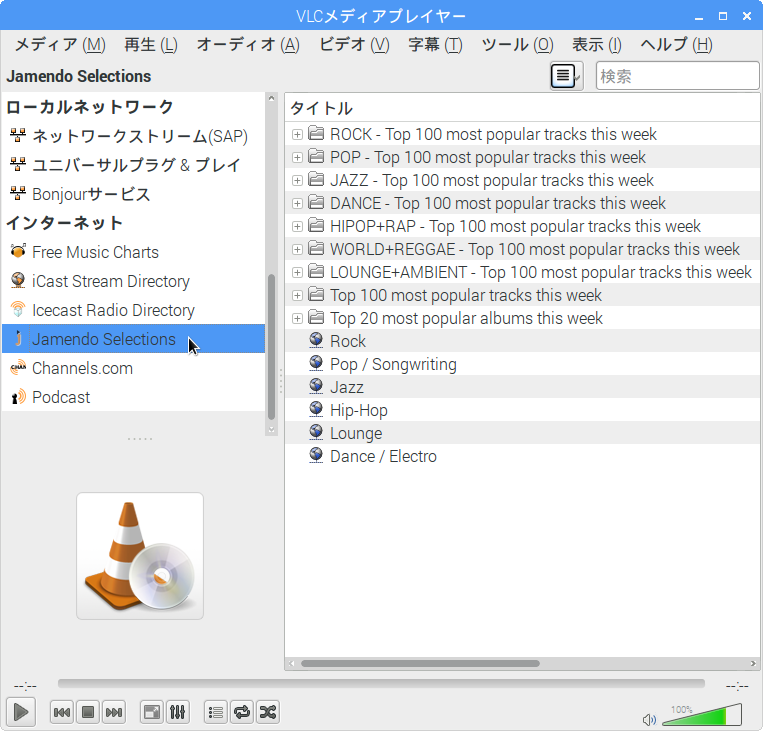This screenshot has width=763, height=731.
Task: Mute audio using the speaker icon
Action: [649, 718]
